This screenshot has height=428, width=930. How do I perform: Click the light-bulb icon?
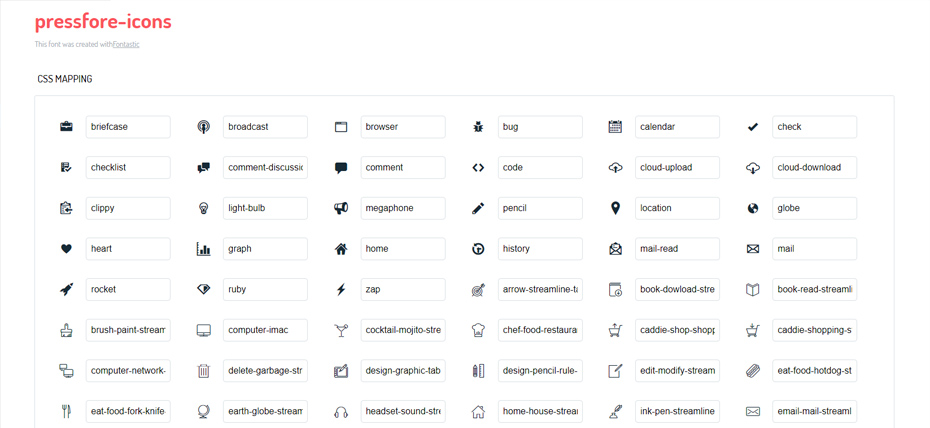pos(203,208)
